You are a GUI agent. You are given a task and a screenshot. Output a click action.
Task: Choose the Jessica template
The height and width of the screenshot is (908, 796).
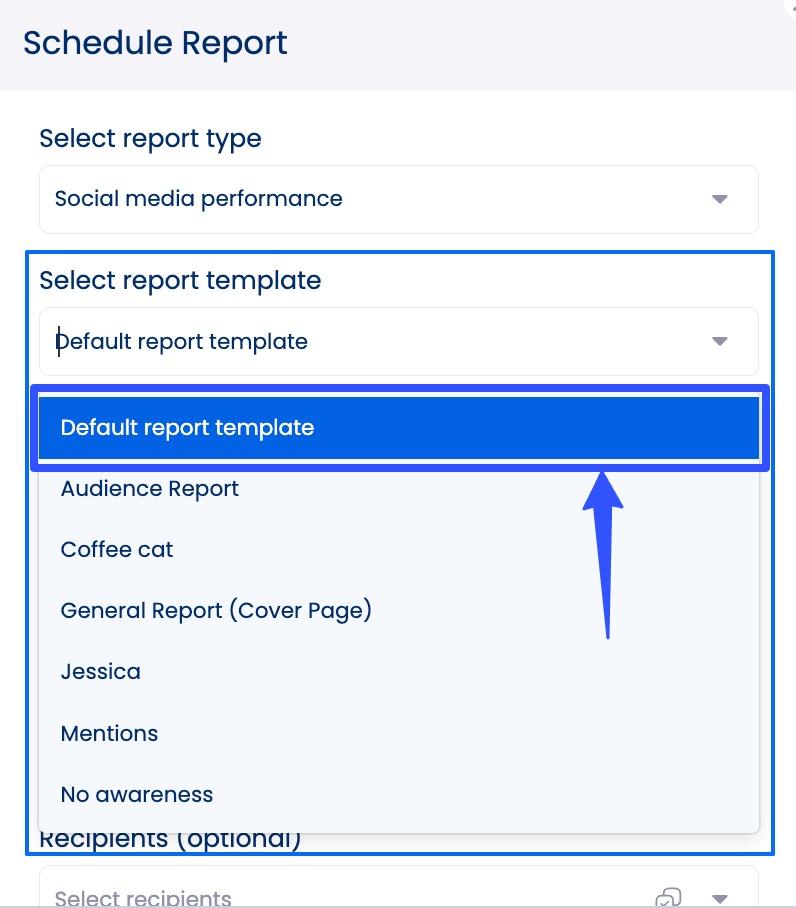click(100, 672)
